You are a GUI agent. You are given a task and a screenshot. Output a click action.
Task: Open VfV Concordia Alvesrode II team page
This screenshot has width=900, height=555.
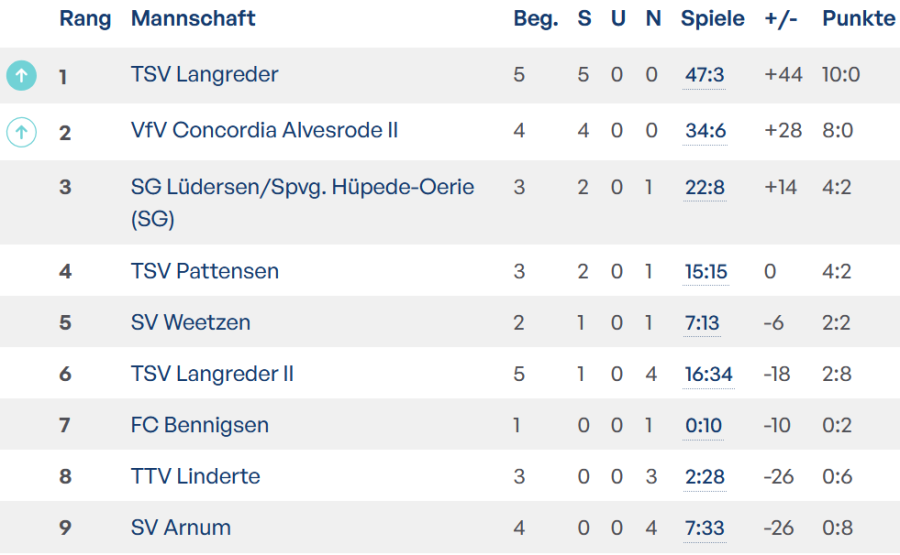pyautogui.click(x=264, y=131)
